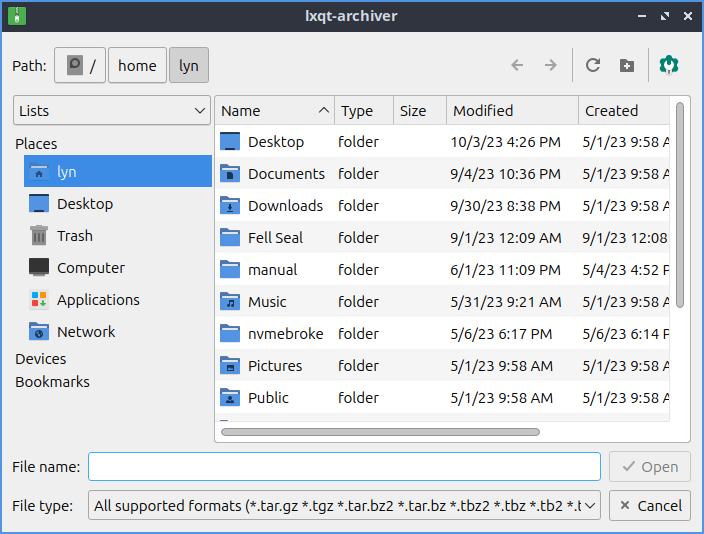Image resolution: width=704 pixels, height=534 pixels.
Task: Open Network in the Places sidebar
Action: [85, 332]
